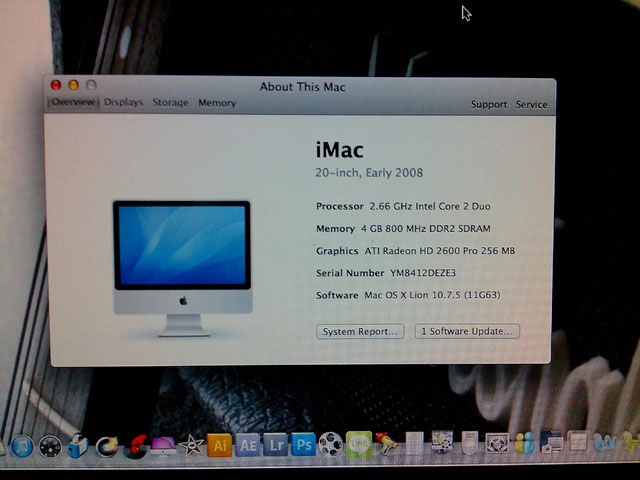Click the System Report button
Viewport: 640px width, 480px height.
tap(360, 331)
